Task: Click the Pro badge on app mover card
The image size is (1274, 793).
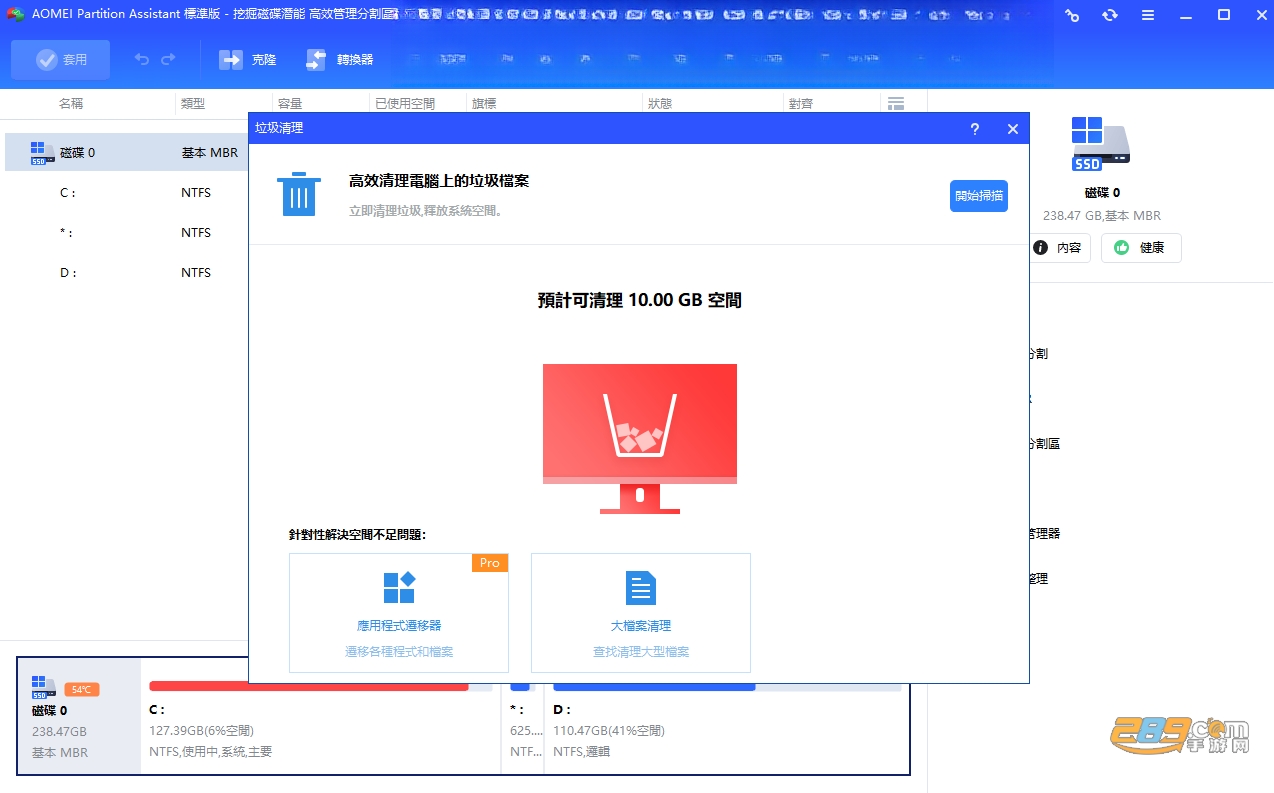Action: point(490,563)
